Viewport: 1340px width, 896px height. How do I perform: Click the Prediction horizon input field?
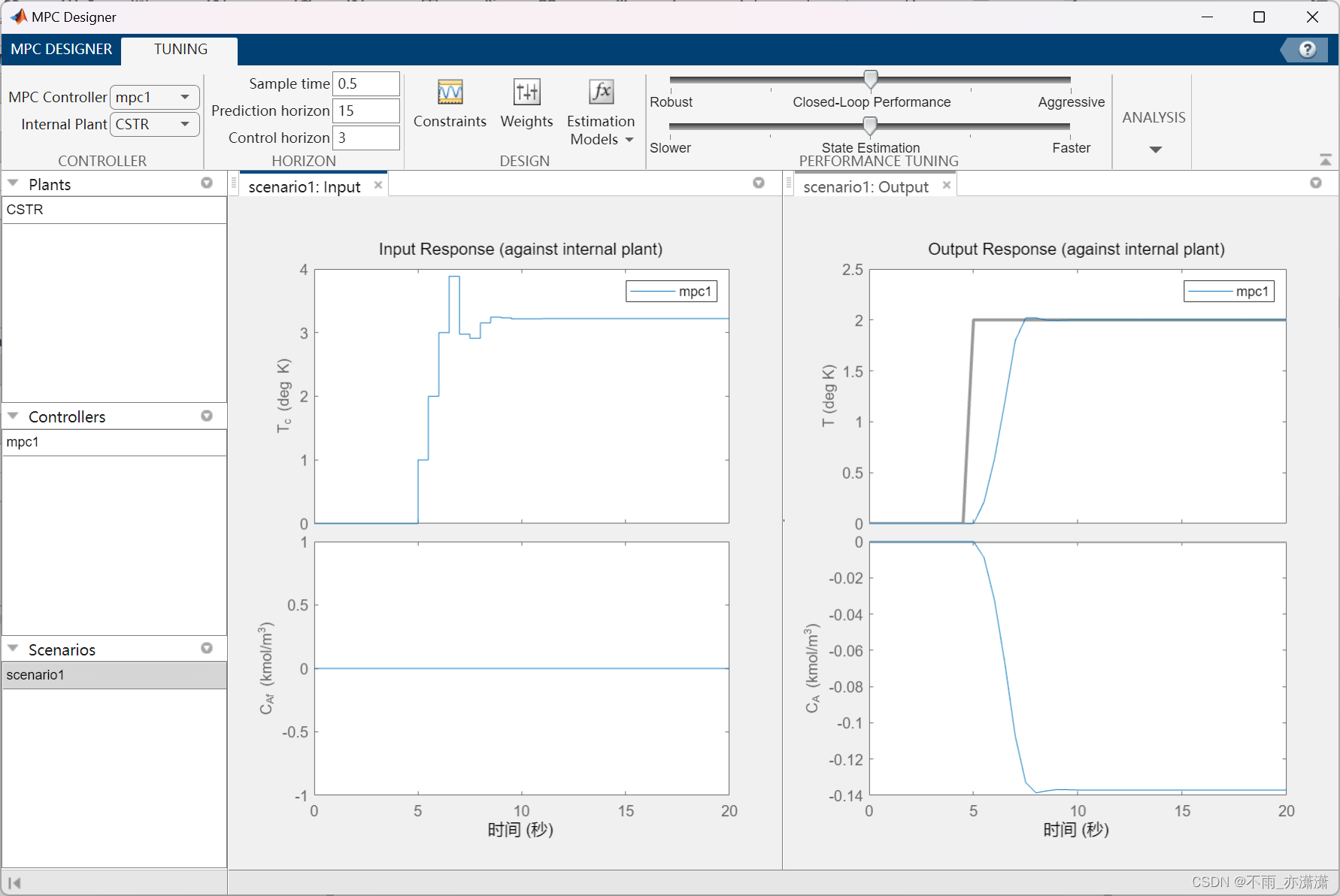[x=366, y=110]
